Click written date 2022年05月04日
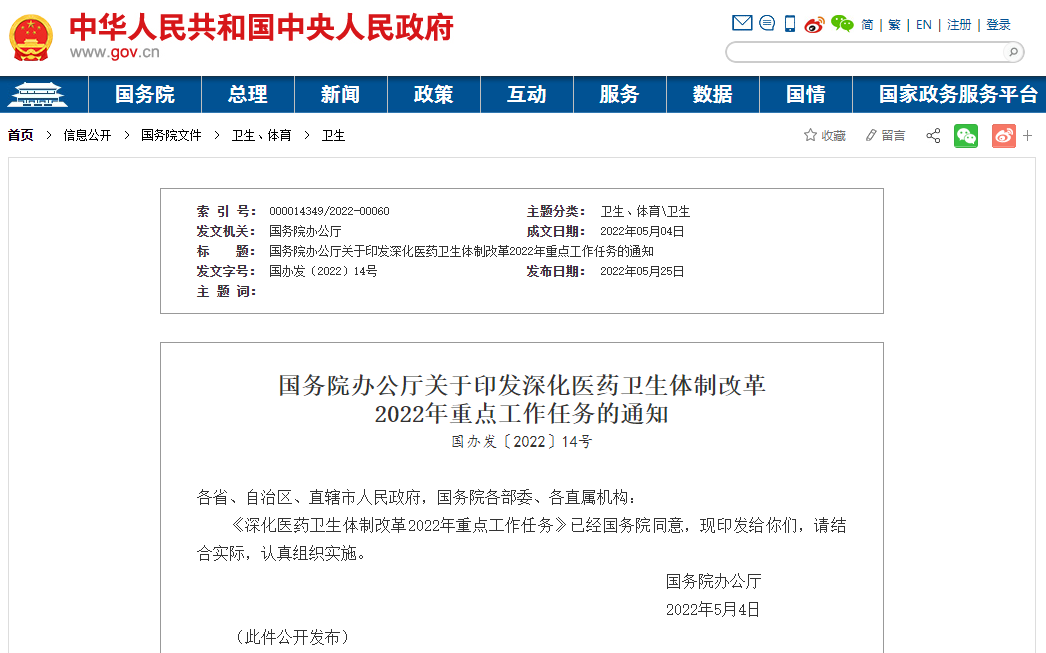The width and height of the screenshot is (1046, 653). coord(642,231)
